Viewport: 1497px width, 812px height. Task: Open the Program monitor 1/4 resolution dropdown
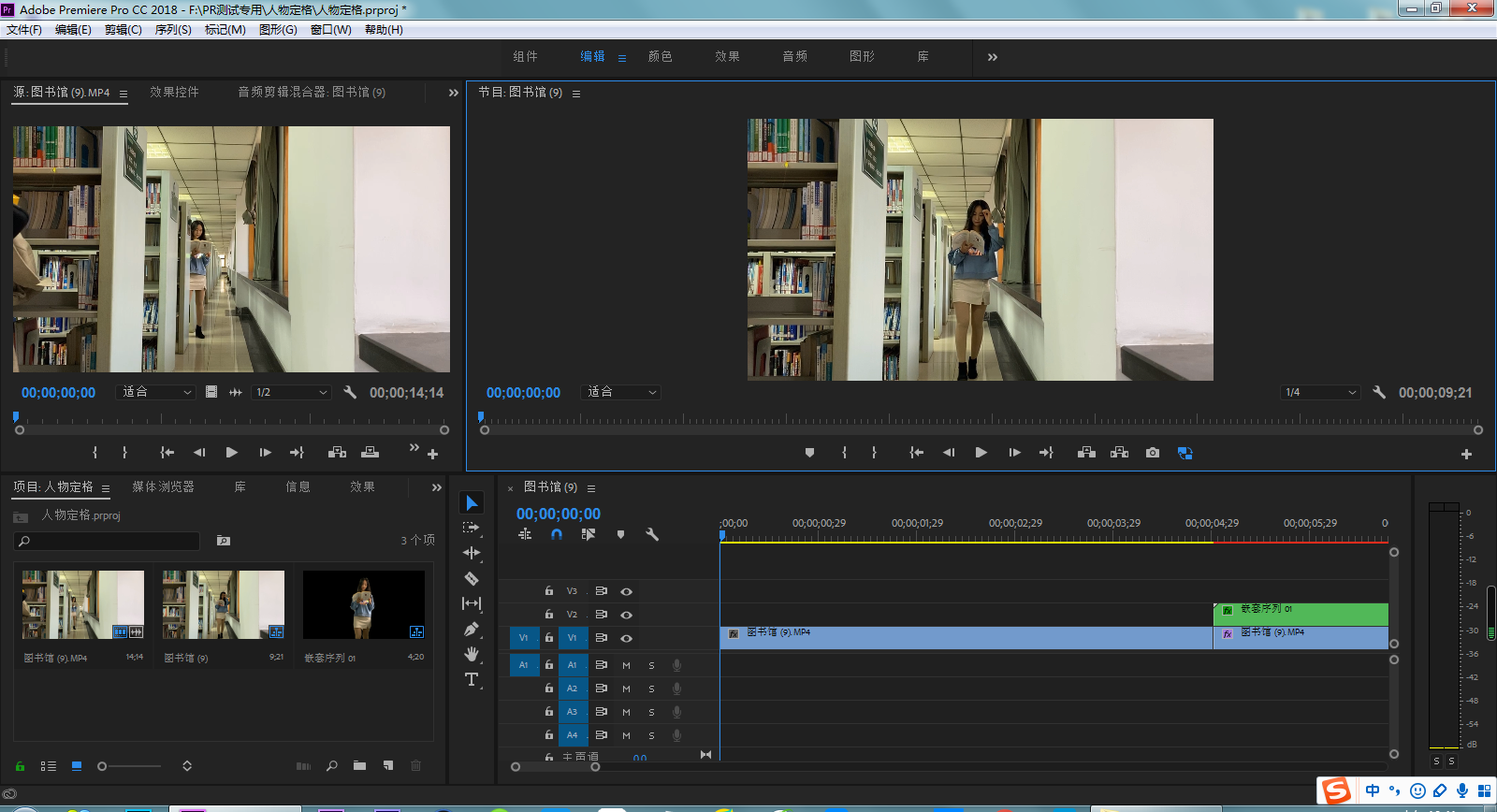click(x=1320, y=393)
